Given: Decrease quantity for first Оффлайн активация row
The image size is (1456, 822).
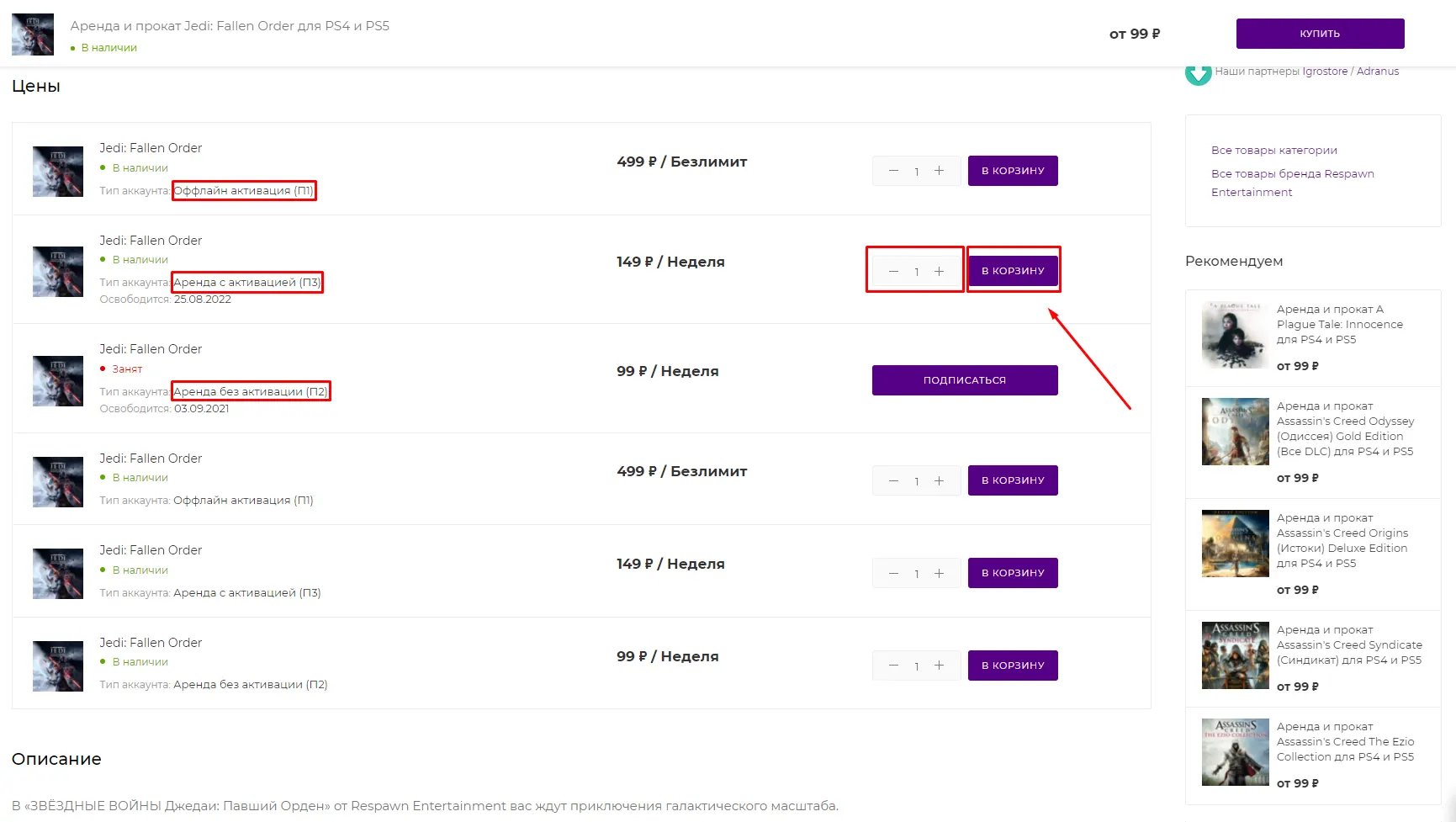Looking at the screenshot, I should (893, 171).
